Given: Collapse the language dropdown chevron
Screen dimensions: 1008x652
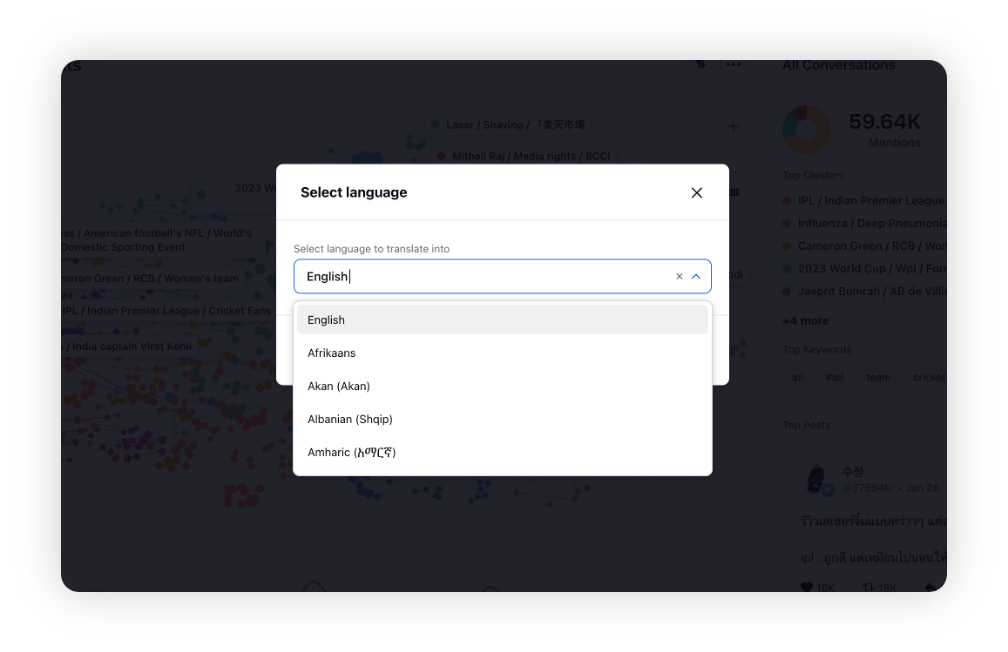Looking at the screenshot, I should tap(696, 276).
